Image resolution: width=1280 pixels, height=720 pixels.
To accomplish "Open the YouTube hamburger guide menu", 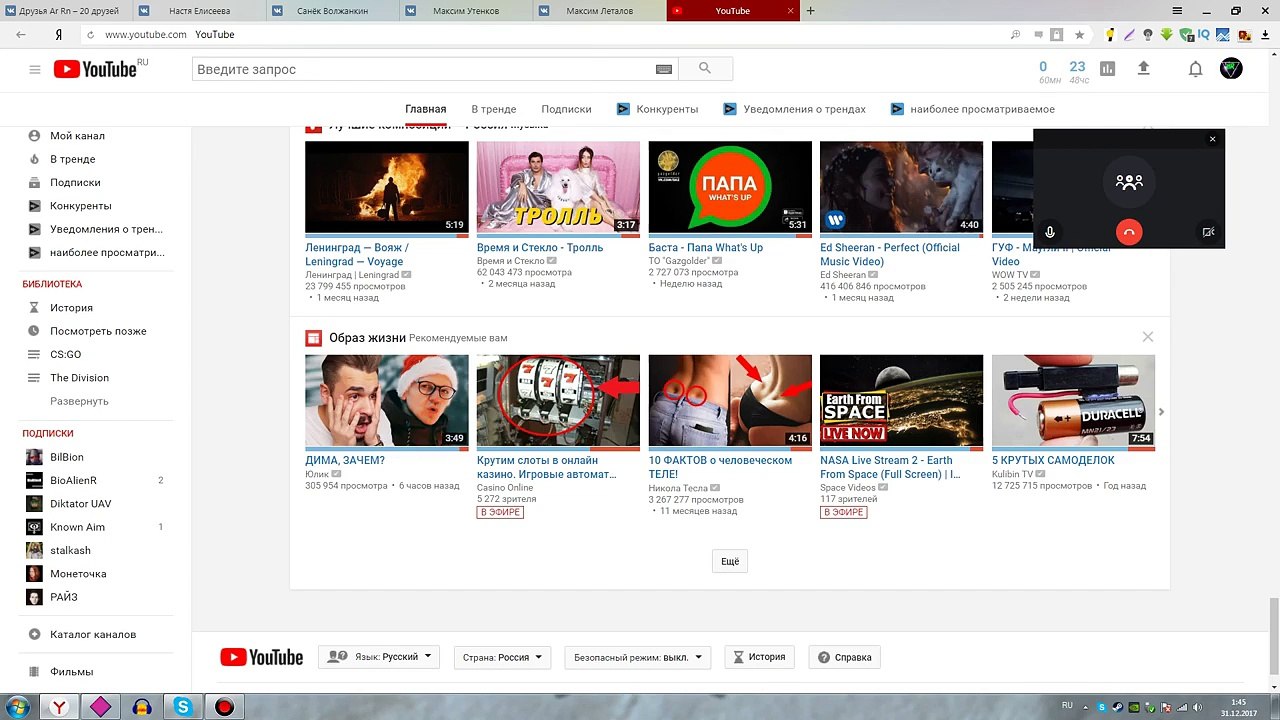I will (x=35, y=69).
